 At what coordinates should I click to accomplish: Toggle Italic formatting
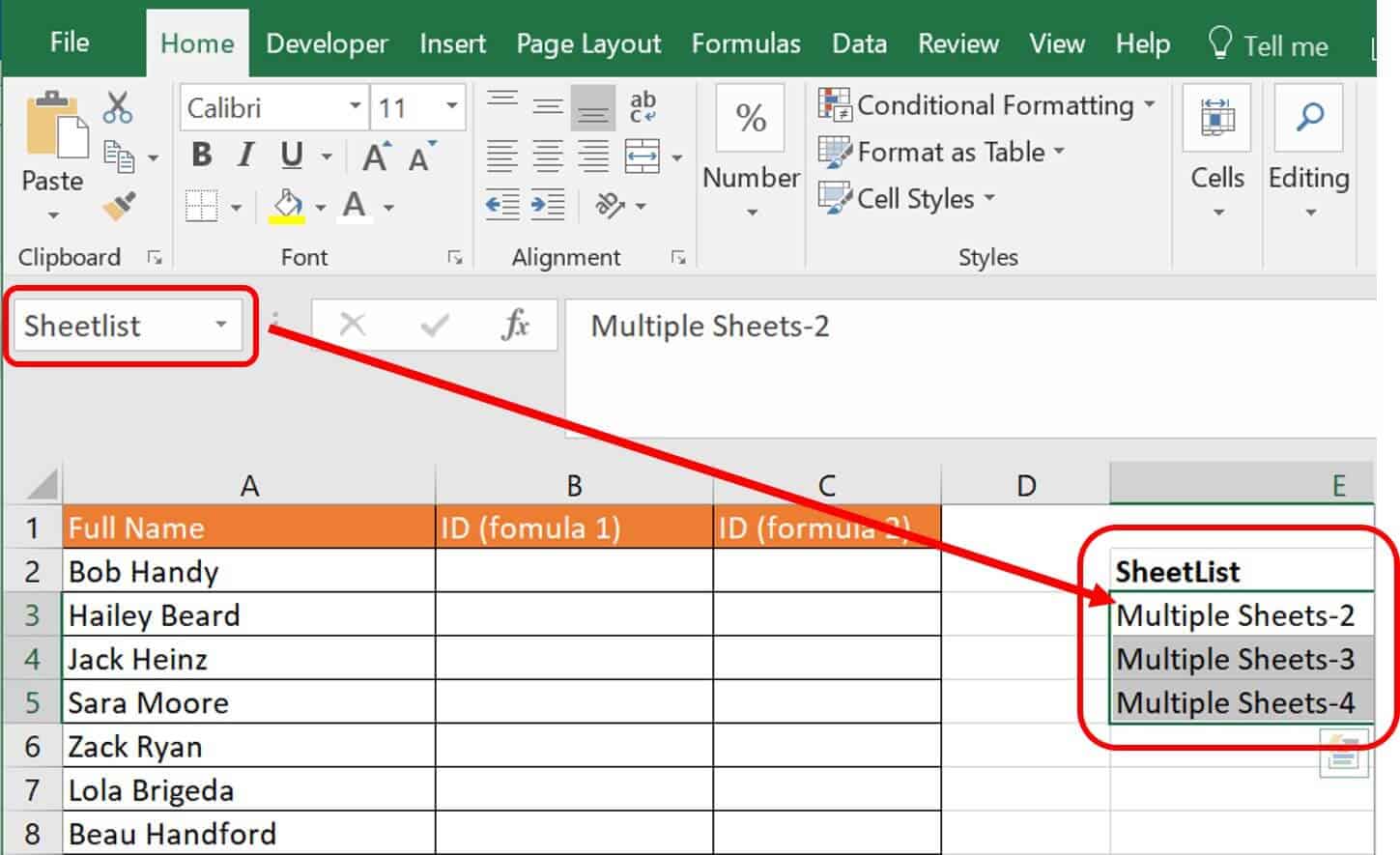tap(246, 156)
